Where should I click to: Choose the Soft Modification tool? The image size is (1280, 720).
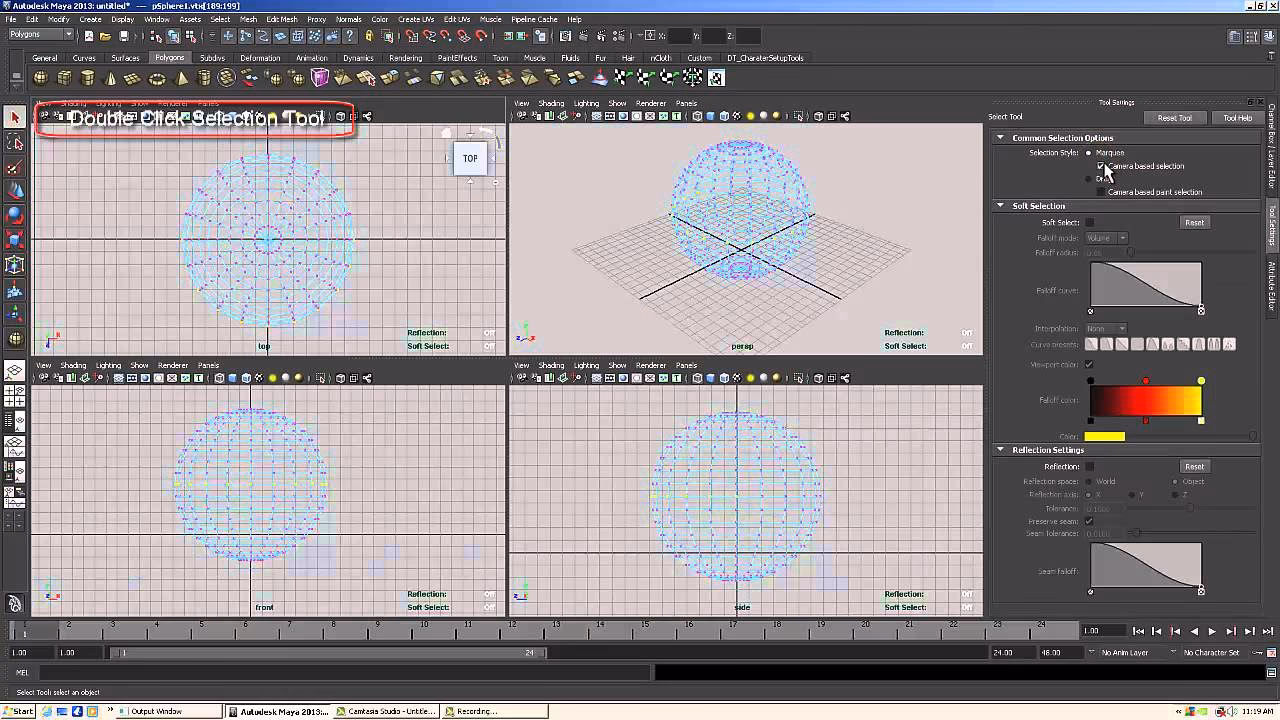(14, 290)
